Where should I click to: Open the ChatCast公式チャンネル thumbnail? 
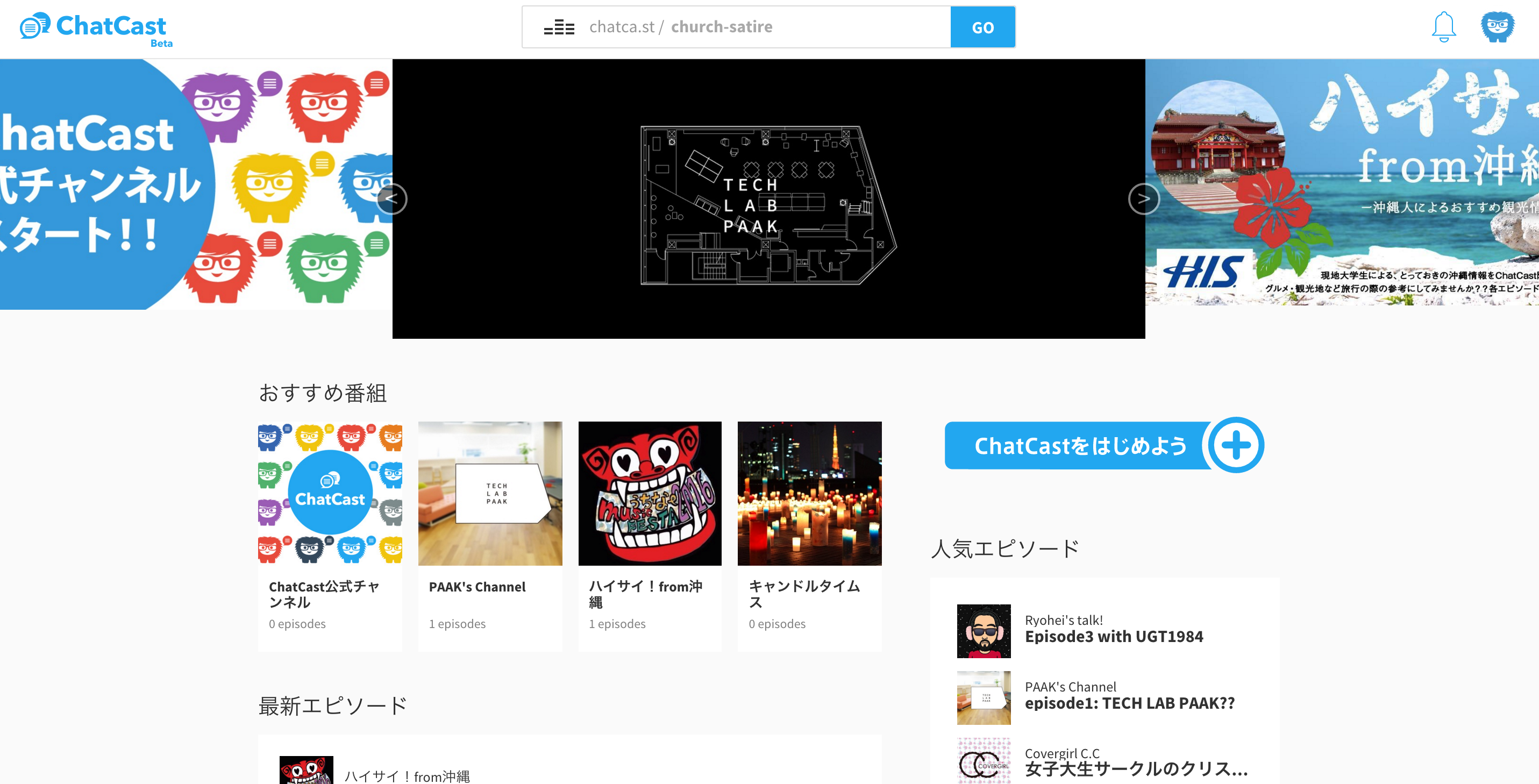click(330, 494)
